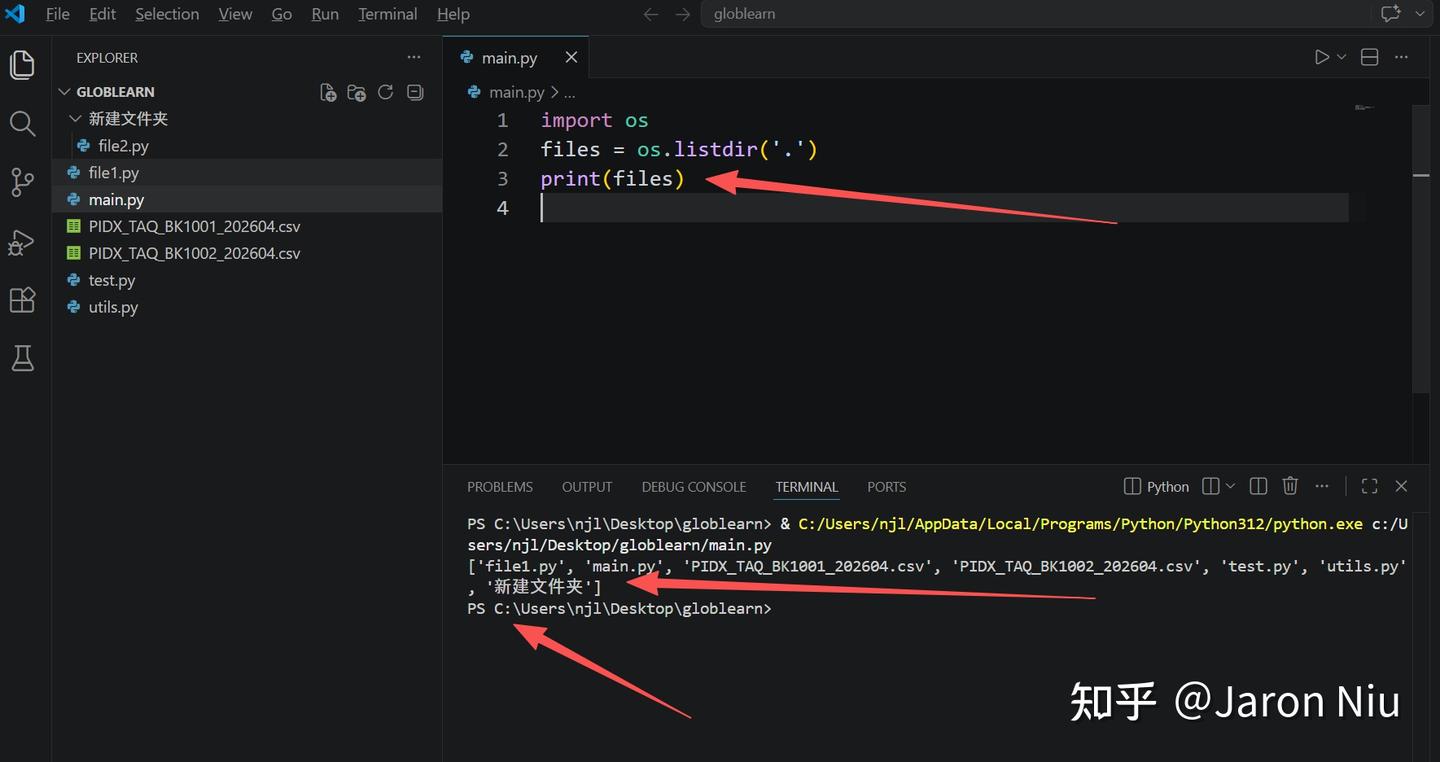The width and height of the screenshot is (1440, 762).
Task: Switch to the DEBUG CONSOLE tab
Action: coord(694,487)
